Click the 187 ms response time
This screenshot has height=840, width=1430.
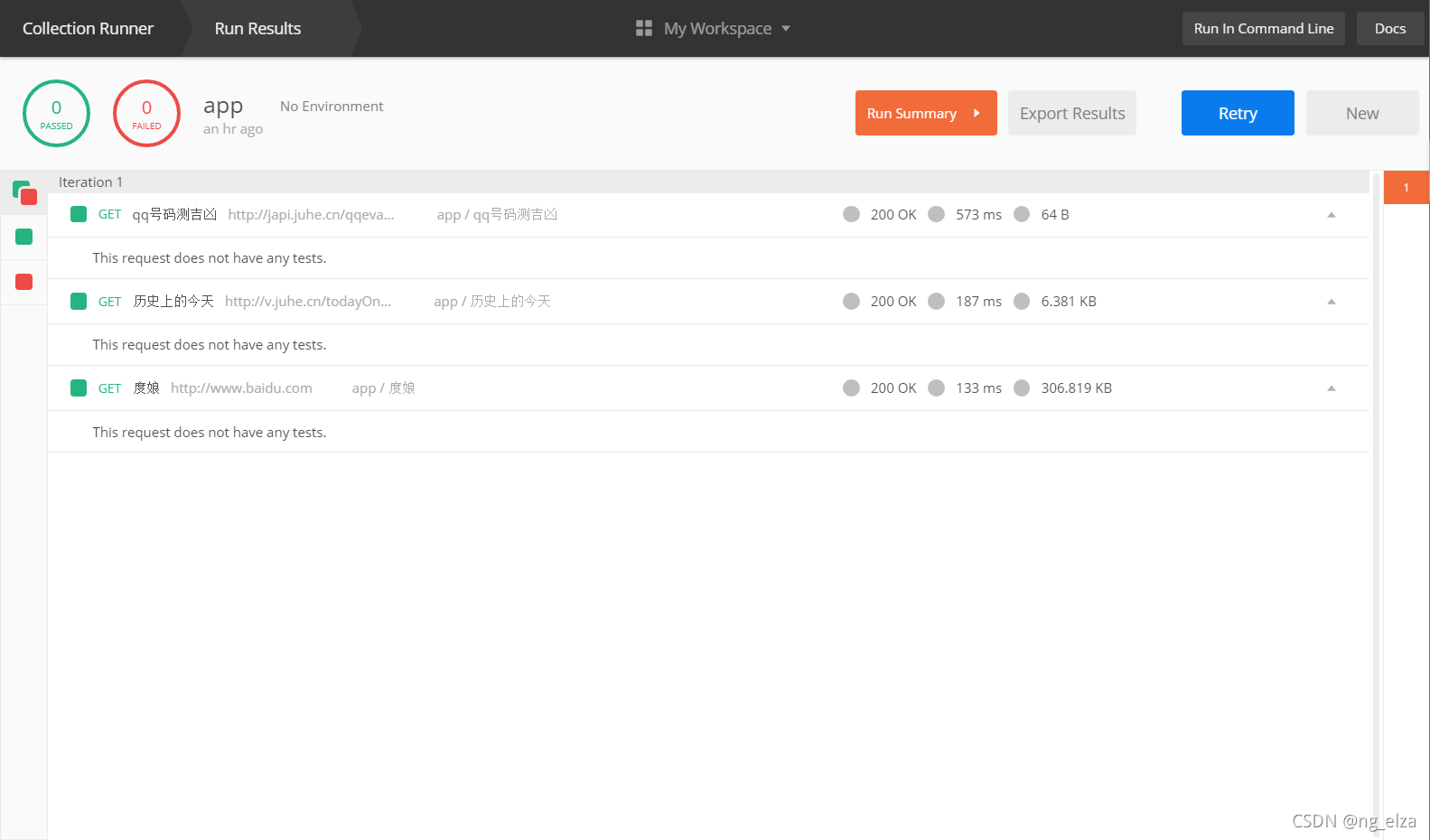(979, 301)
